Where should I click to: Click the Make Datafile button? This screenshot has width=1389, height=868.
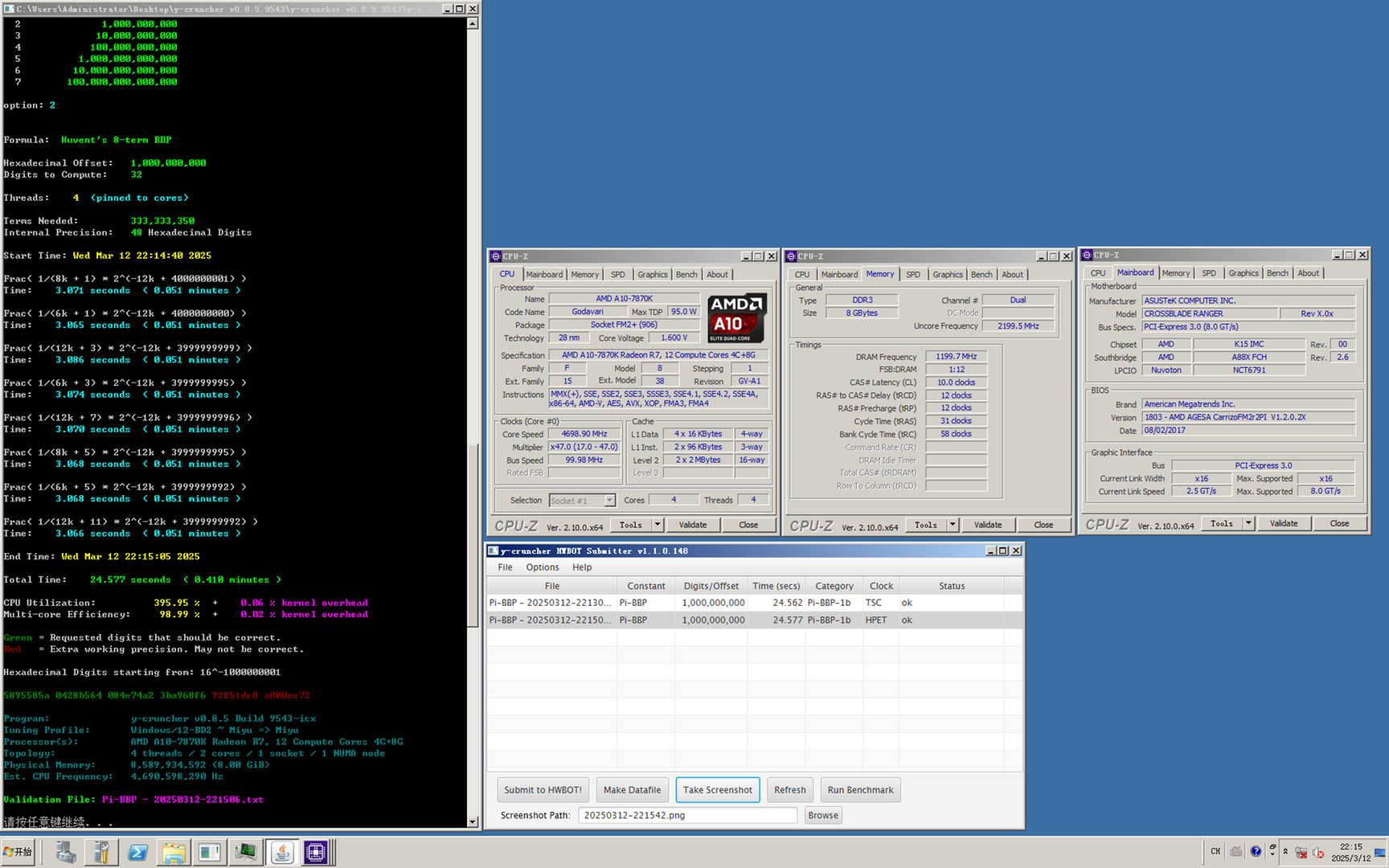click(632, 790)
